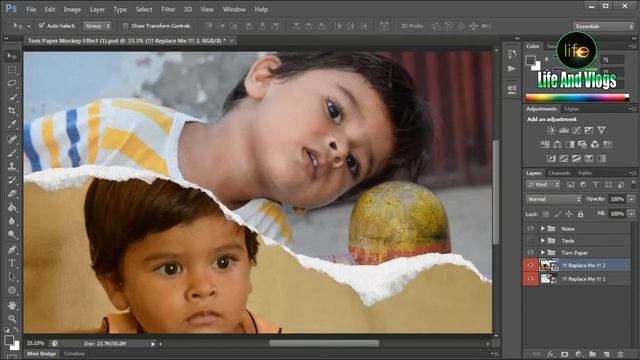Viewport: 640px width, 360px height.
Task: Toggle lock position icon
Action: coord(569,214)
